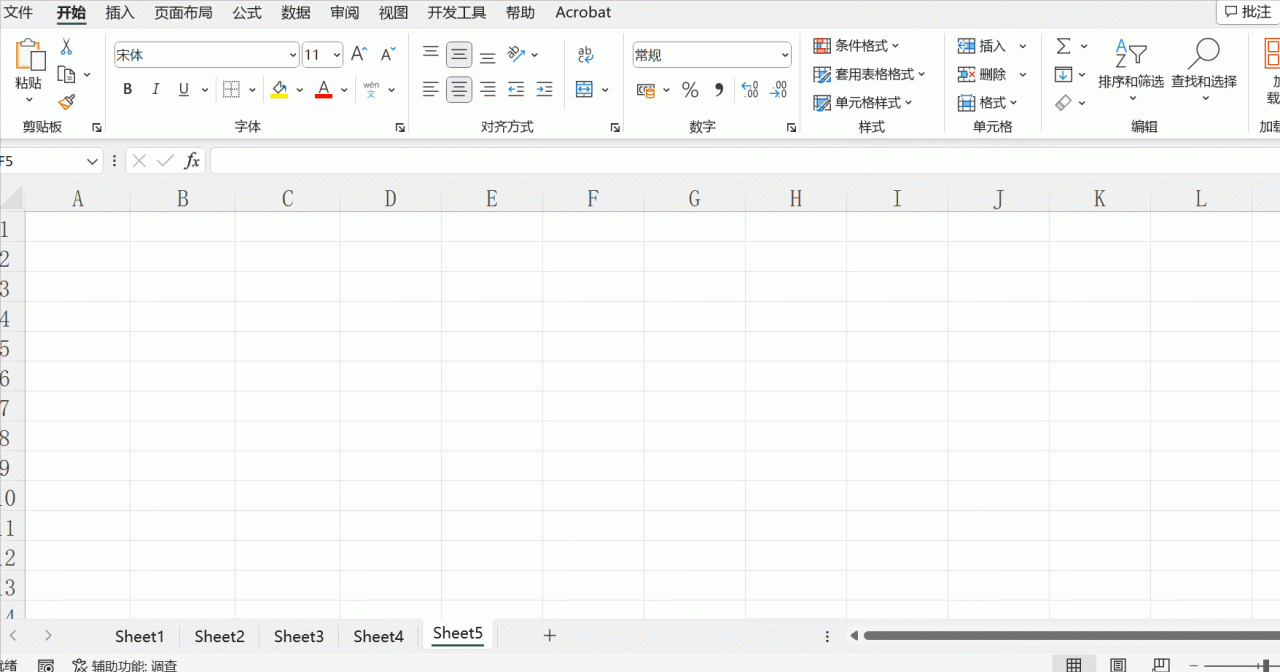Viewport: 1280px width, 672px height.
Task: Open 单元格样式 cell styles menu
Action: pyautogui.click(x=863, y=102)
